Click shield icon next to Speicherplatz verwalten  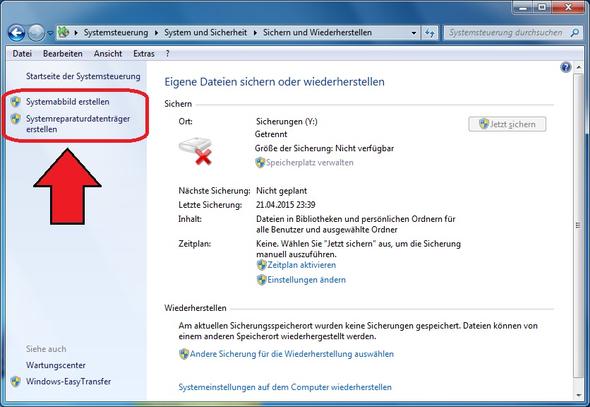click(260, 162)
